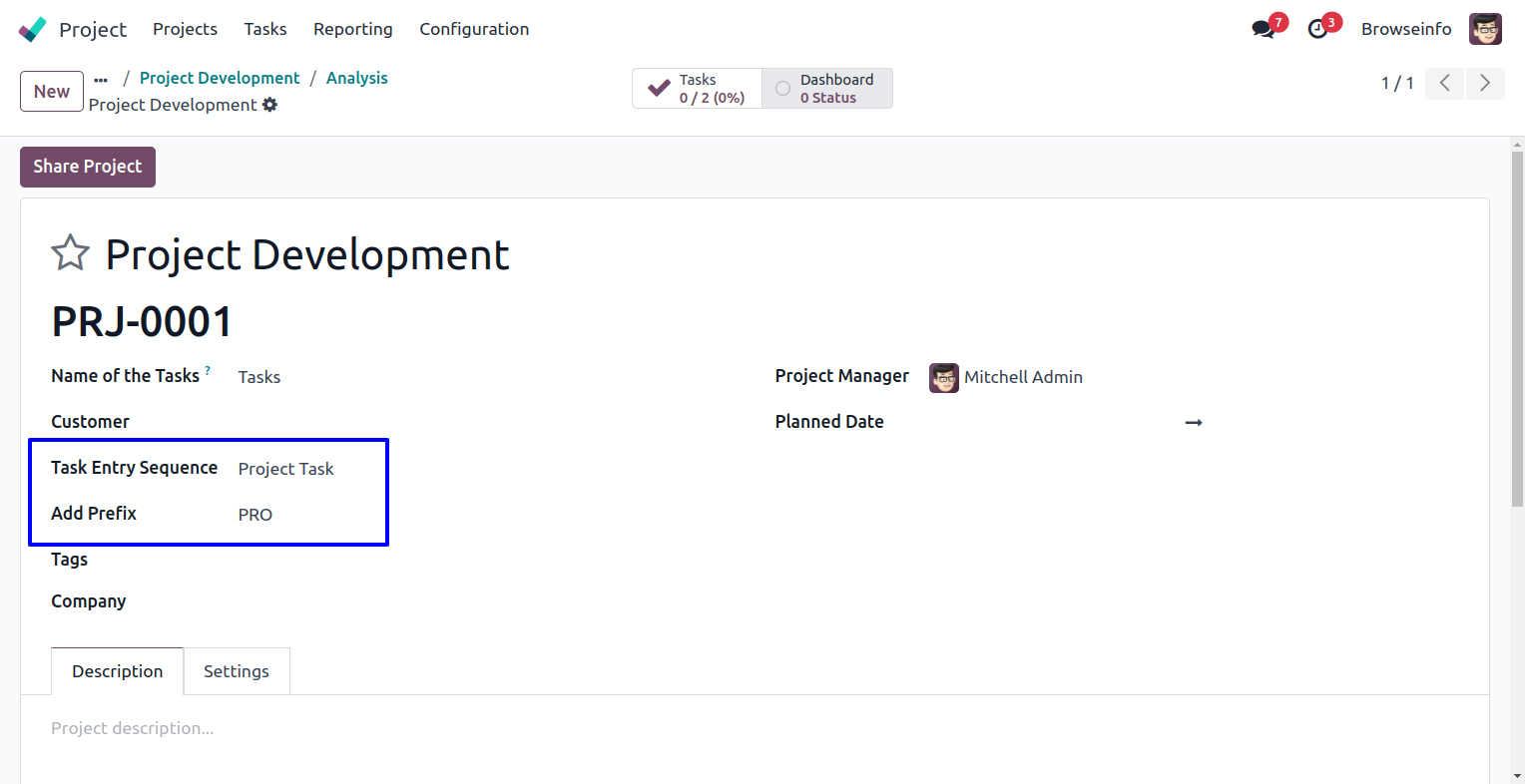Click the Share Project button
This screenshot has height=784, width=1525.
tap(88, 167)
